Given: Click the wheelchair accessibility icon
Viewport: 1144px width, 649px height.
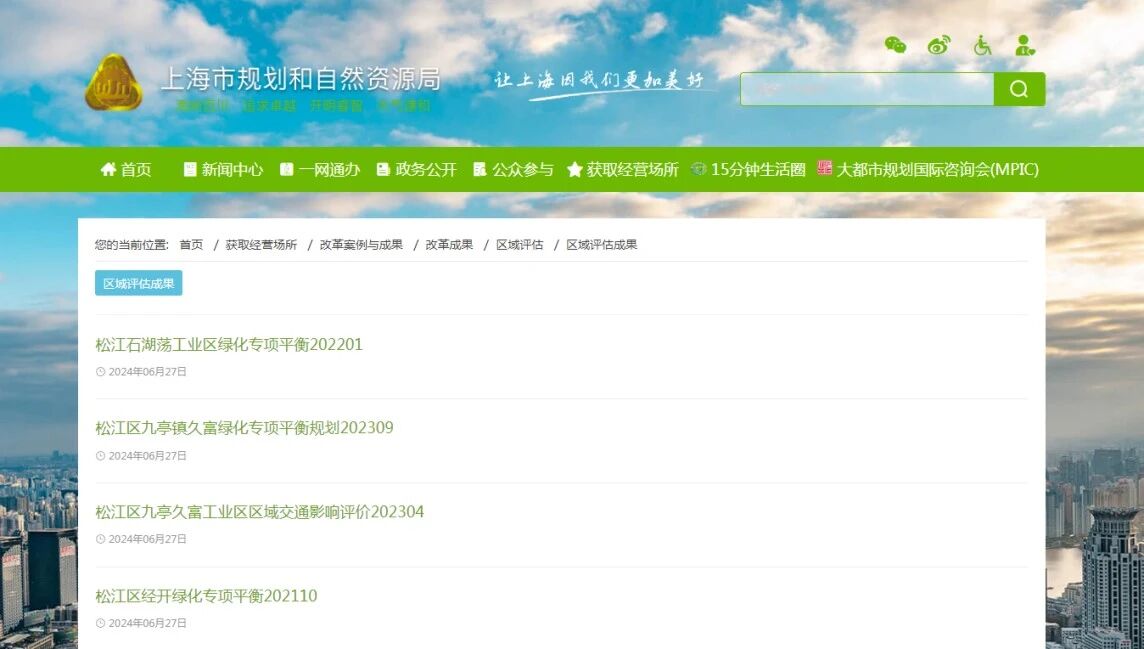Looking at the screenshot, I should click(x=982, y=45).
